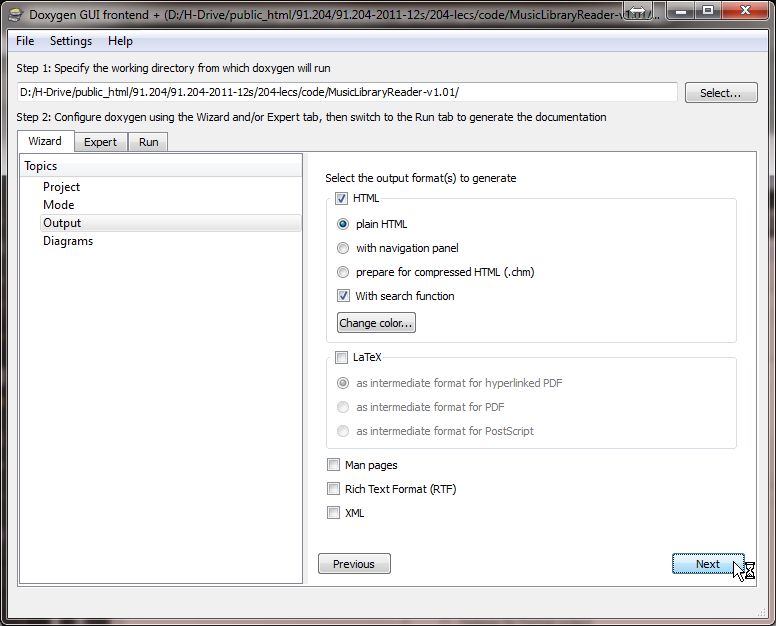
Task: Switch to the Expert tab
Action: pyautogui.click(x=100, y=143)
